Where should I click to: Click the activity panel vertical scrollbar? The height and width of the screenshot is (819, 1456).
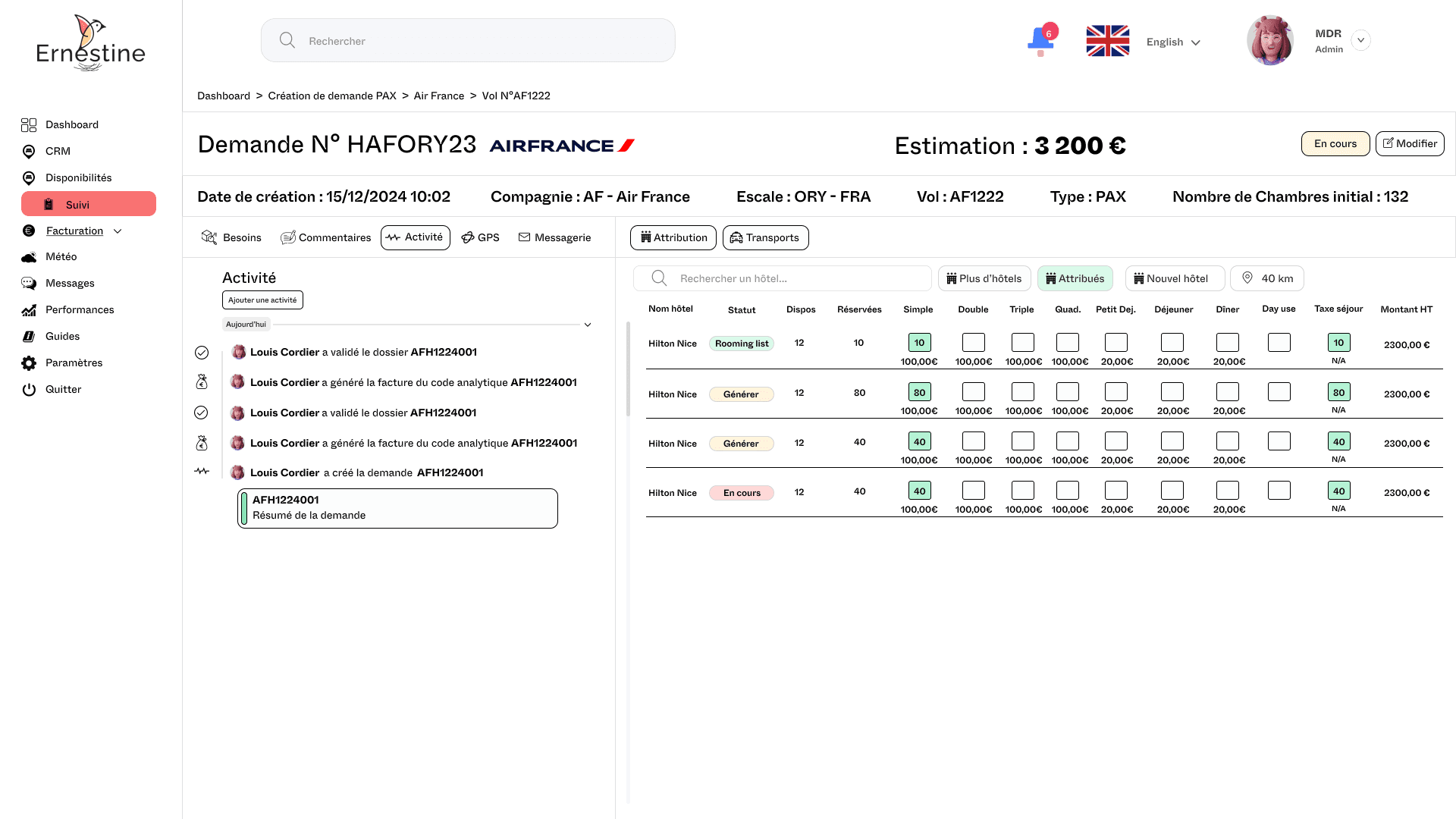[x=628, y=369]
